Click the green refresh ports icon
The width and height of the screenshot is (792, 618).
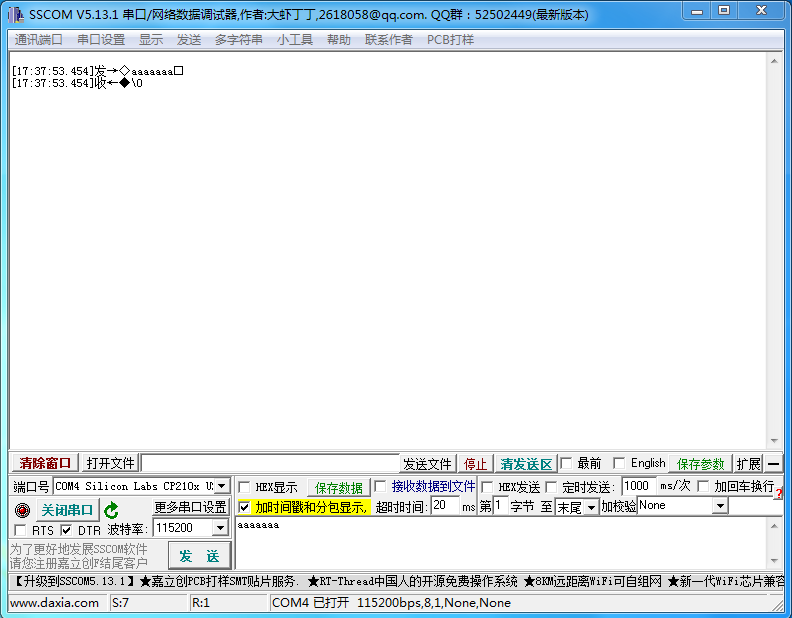pyautogui.click(x=111, y=510)
